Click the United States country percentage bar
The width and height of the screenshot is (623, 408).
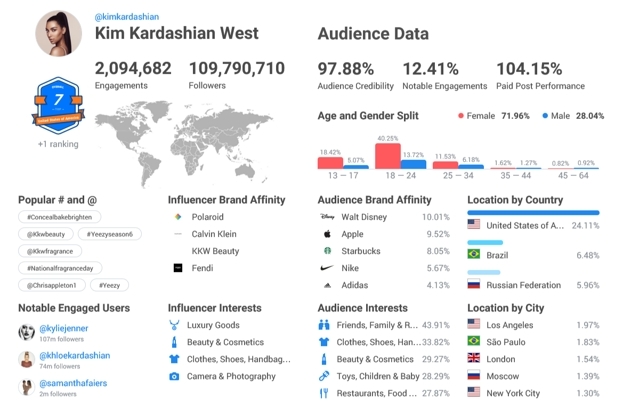tap(533, 213)
